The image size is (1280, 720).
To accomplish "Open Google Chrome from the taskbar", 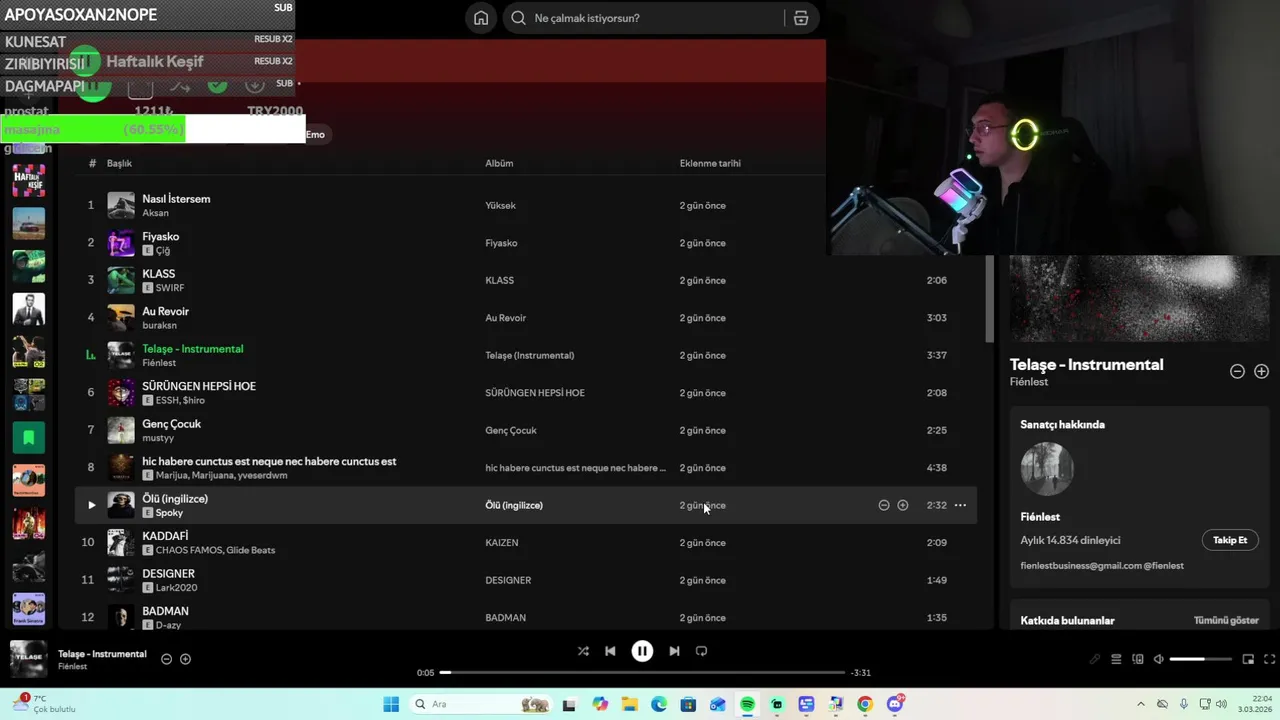I will (x=865, y=704).
